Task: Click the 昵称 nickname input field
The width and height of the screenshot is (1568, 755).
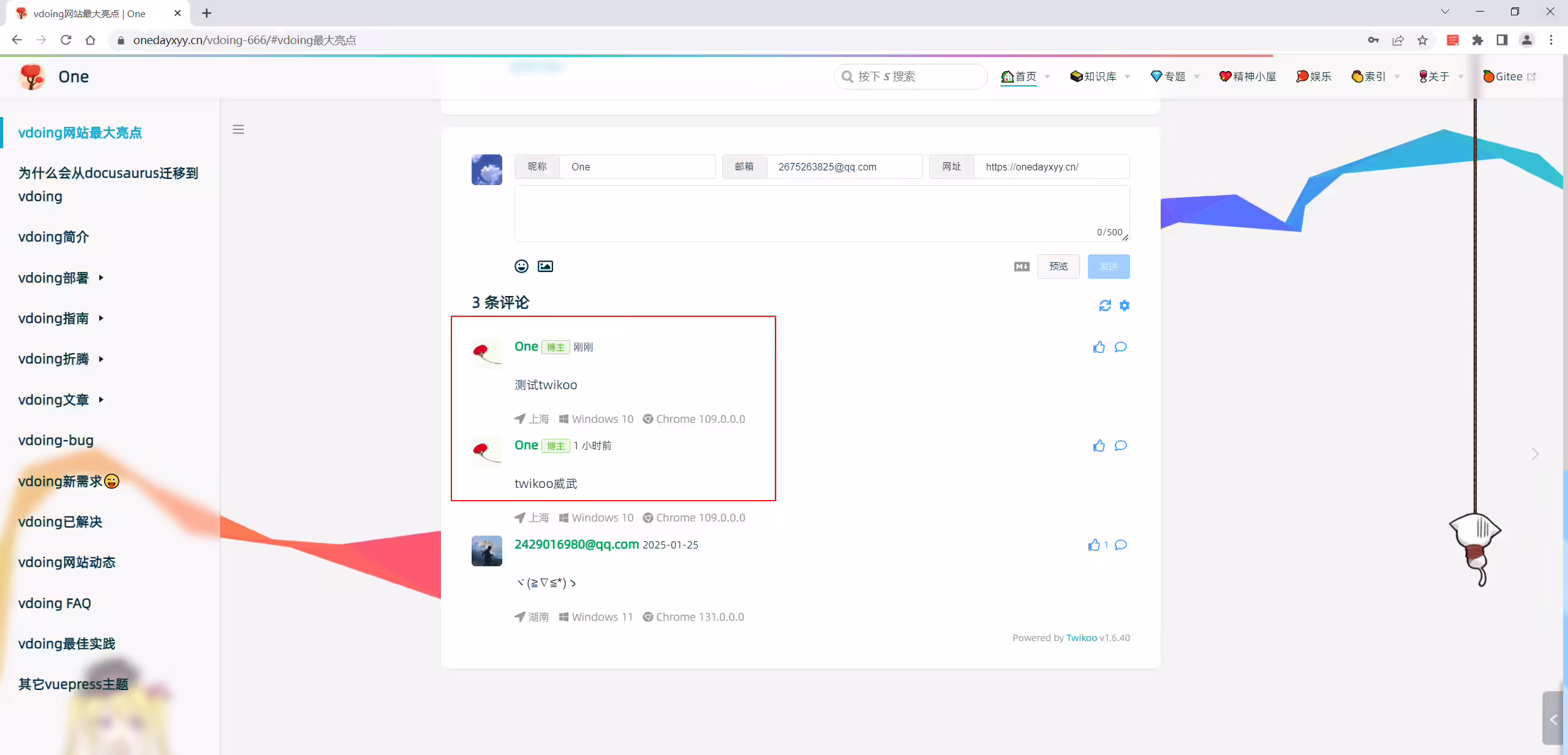Action: click(x=637, y=167)
